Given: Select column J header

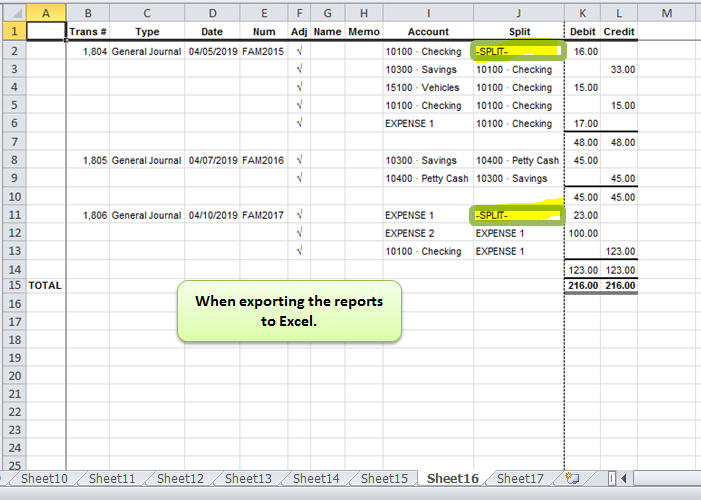Looking at the screenshot, I should point(519,13).
